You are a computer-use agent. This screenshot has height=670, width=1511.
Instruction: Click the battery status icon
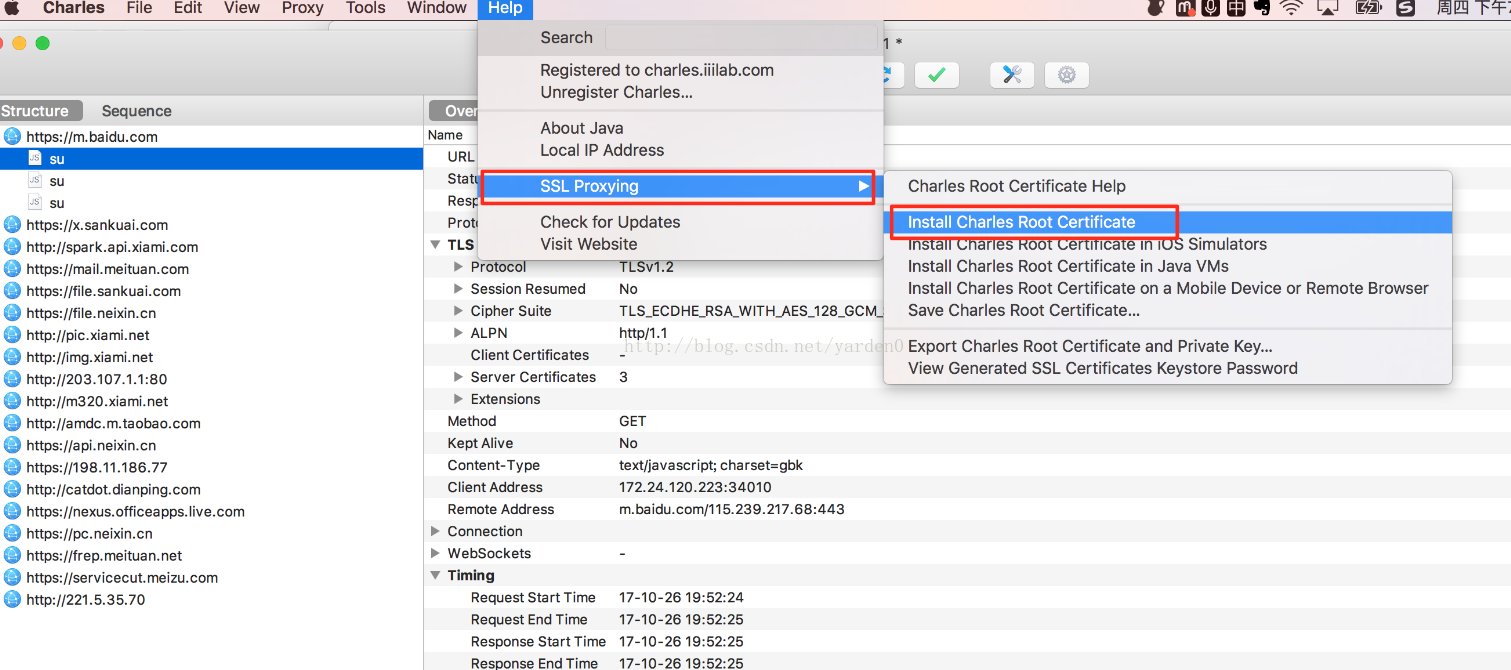pyautogui.click(x=1368, y=8)
